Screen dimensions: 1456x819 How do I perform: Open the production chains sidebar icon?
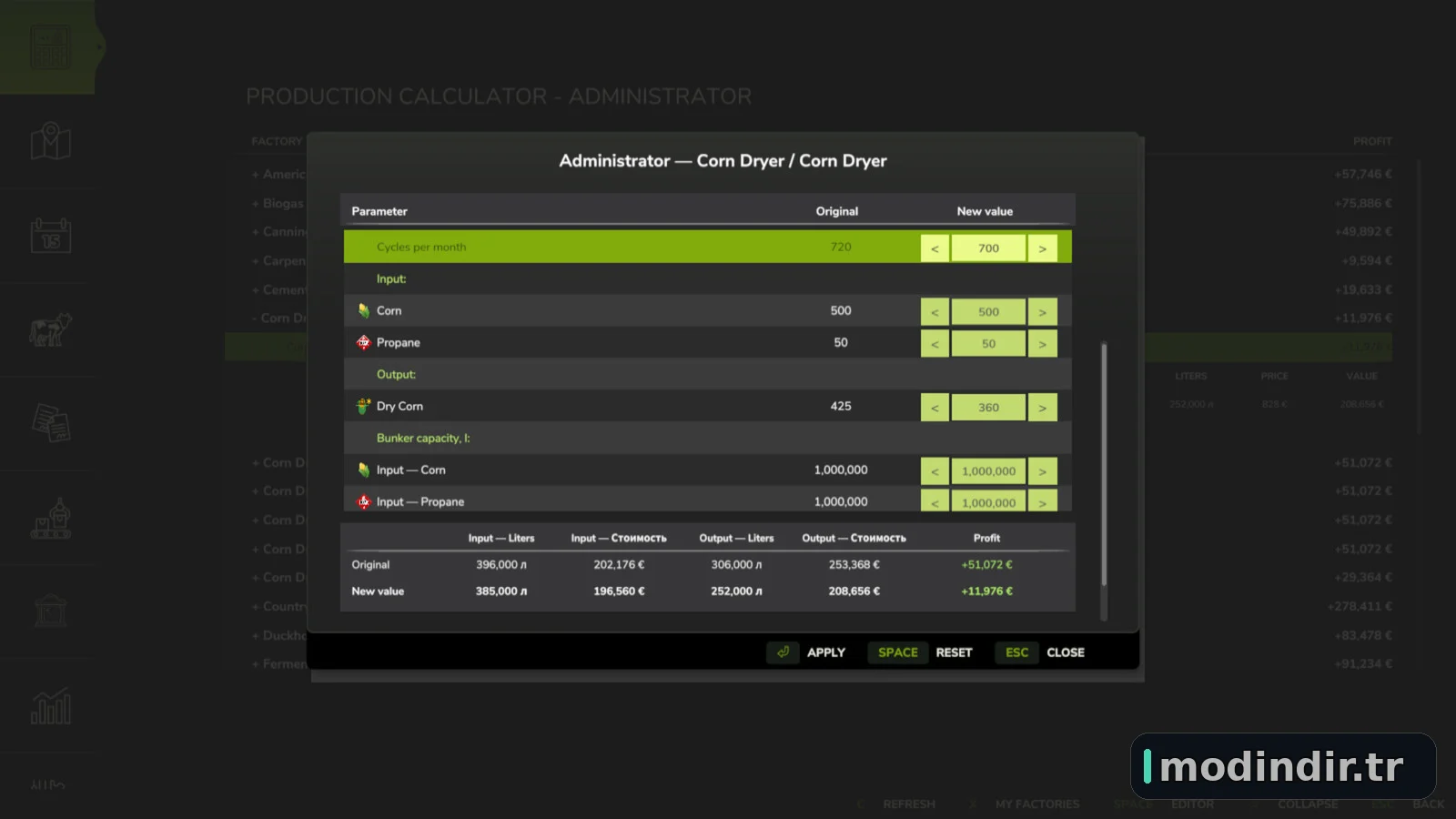(x=51, y=518)
